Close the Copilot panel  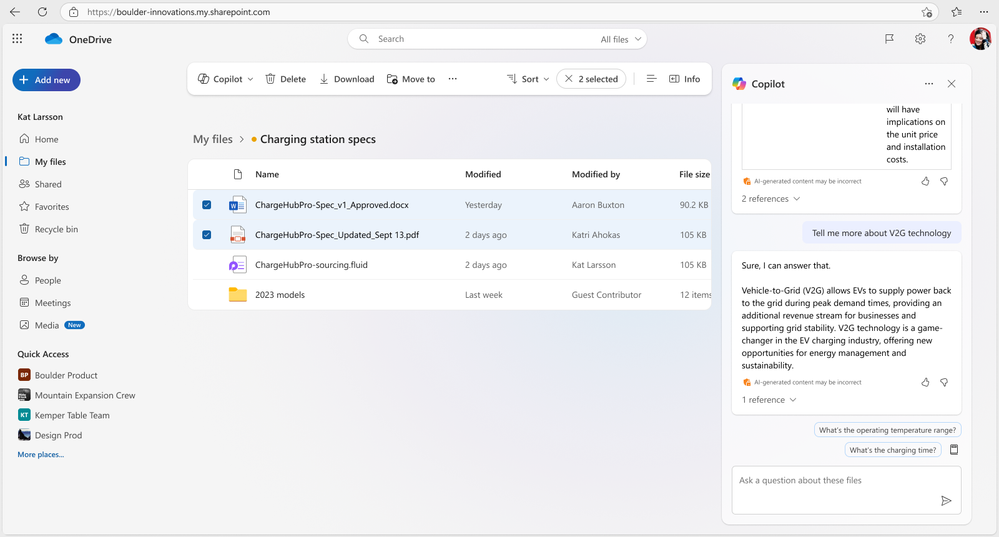(951, 83)
